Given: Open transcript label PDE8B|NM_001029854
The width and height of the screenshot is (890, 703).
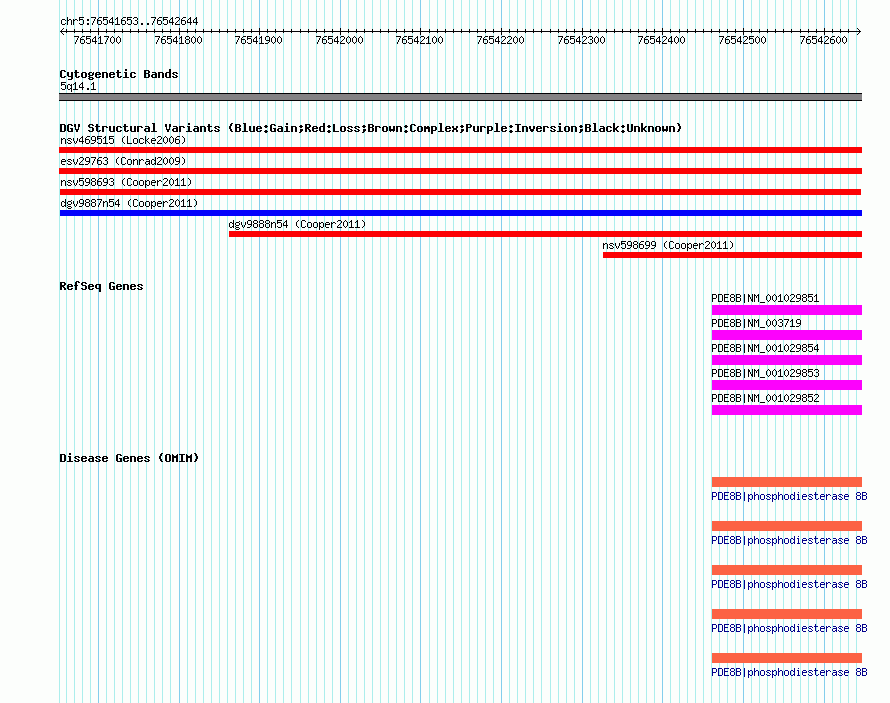Looking at the screenshot, I should (x=765, y=348).
